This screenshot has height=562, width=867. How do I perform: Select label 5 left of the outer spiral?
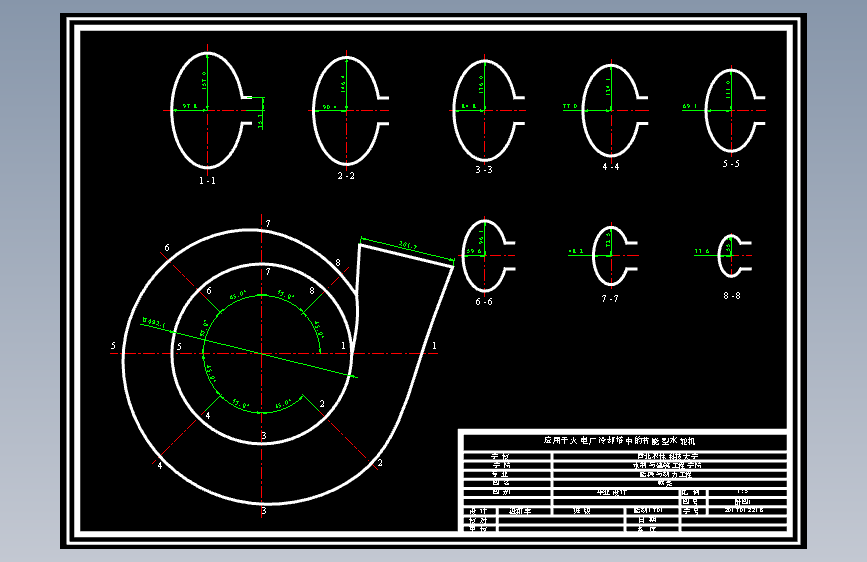pos(113,346)
